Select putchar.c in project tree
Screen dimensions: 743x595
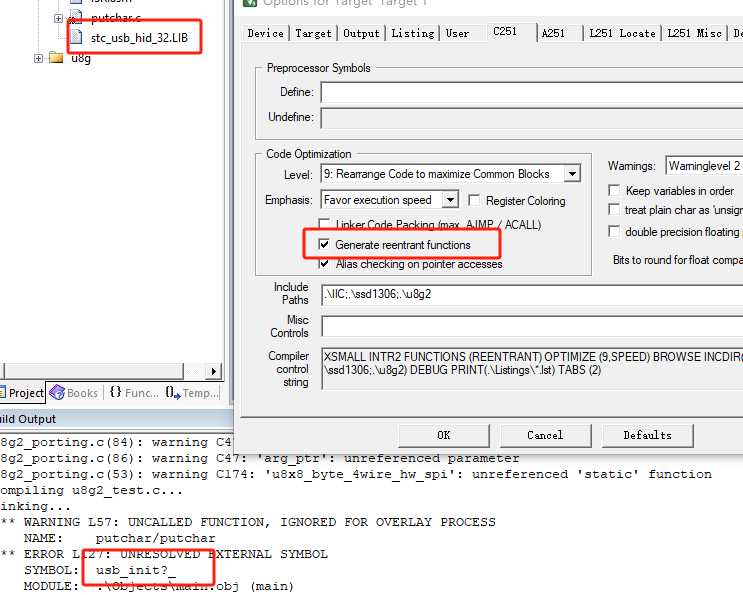[116, 18]
